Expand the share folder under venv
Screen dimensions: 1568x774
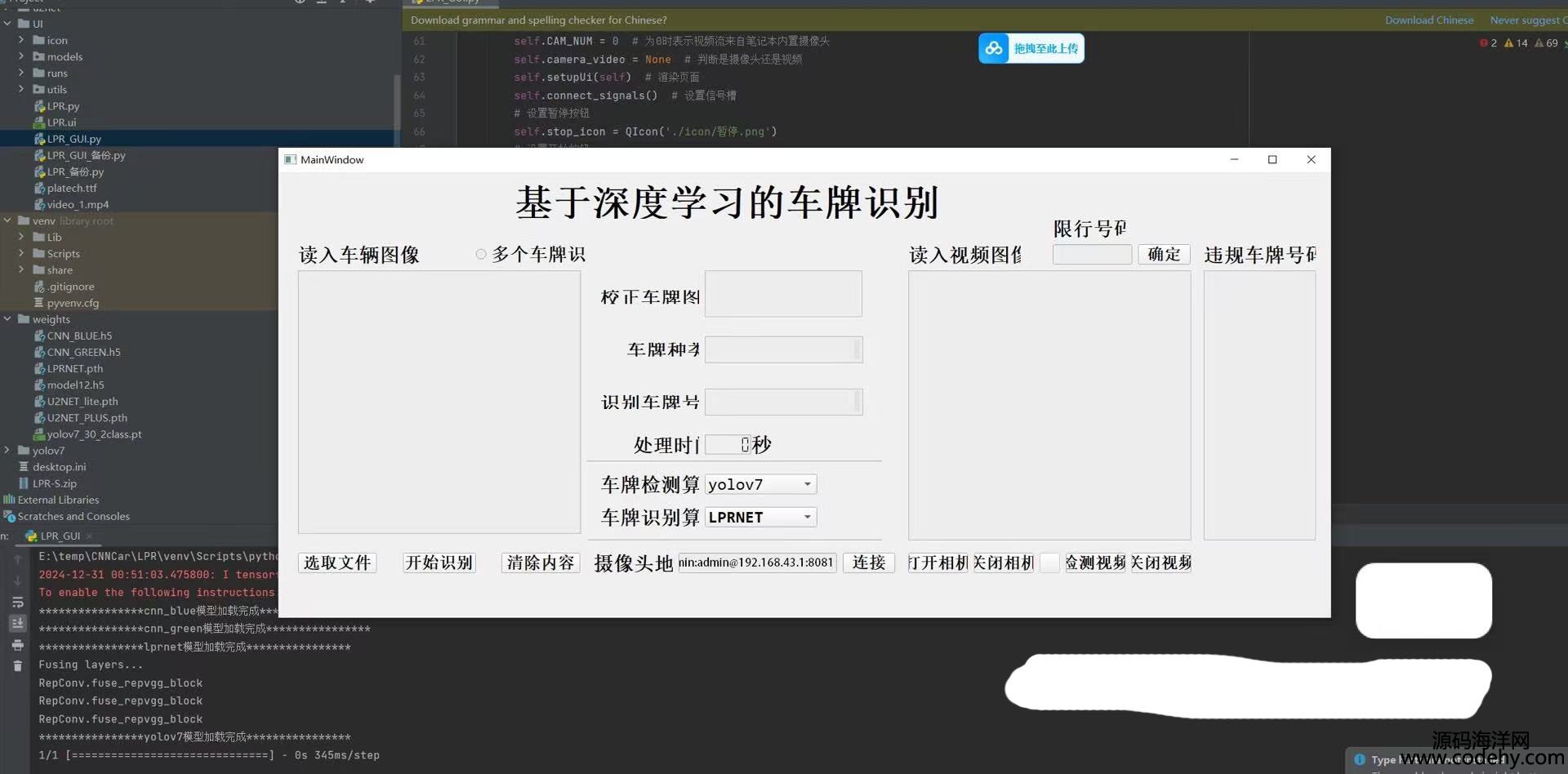coord(21,269)
